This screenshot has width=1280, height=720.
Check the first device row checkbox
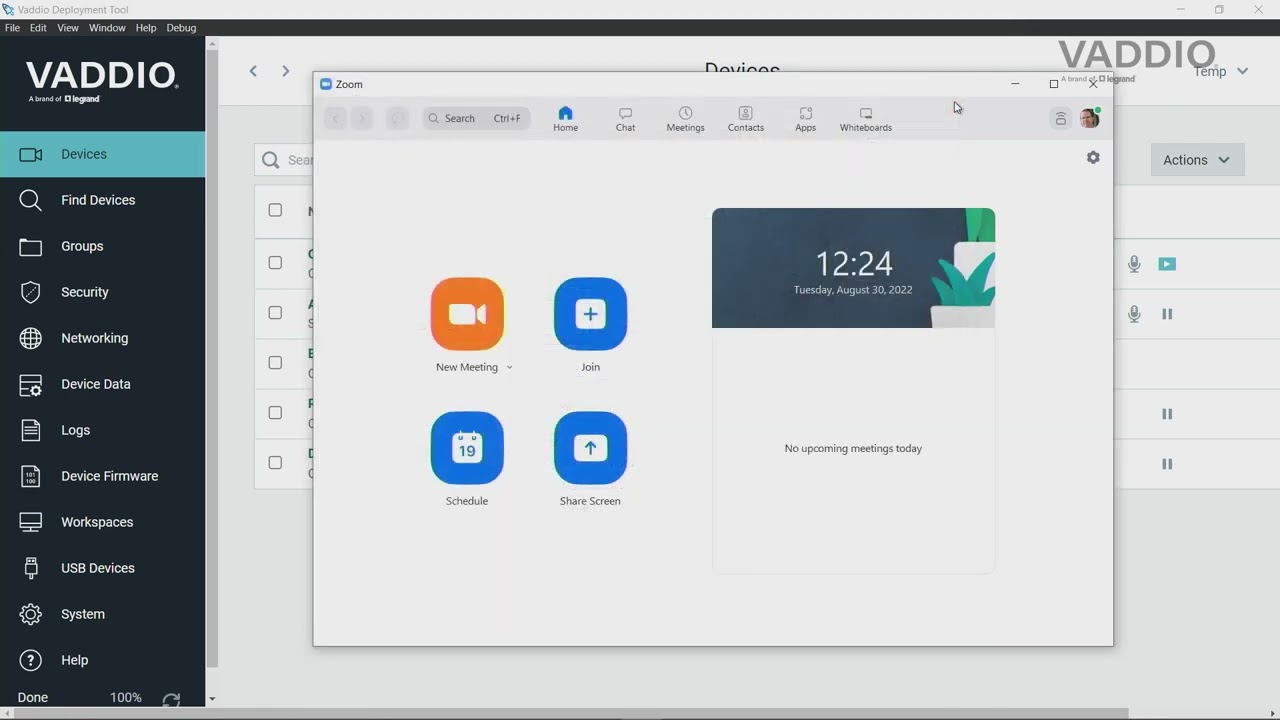coord(275,262)
